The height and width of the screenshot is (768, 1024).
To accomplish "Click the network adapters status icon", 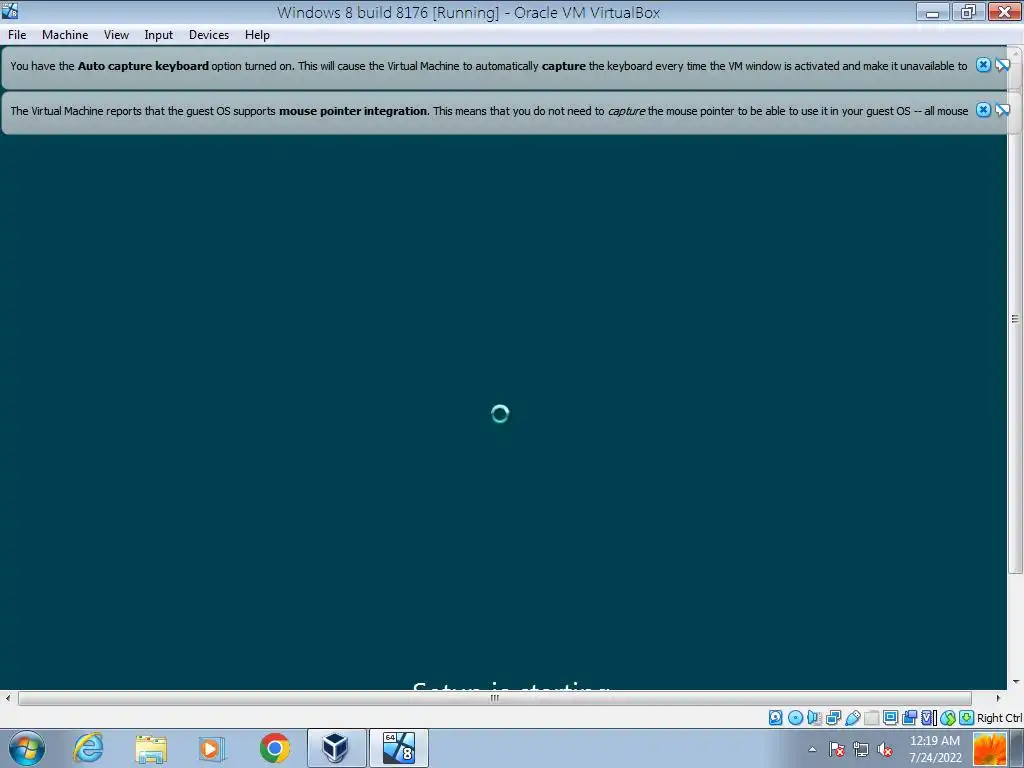I will [833, 718].
